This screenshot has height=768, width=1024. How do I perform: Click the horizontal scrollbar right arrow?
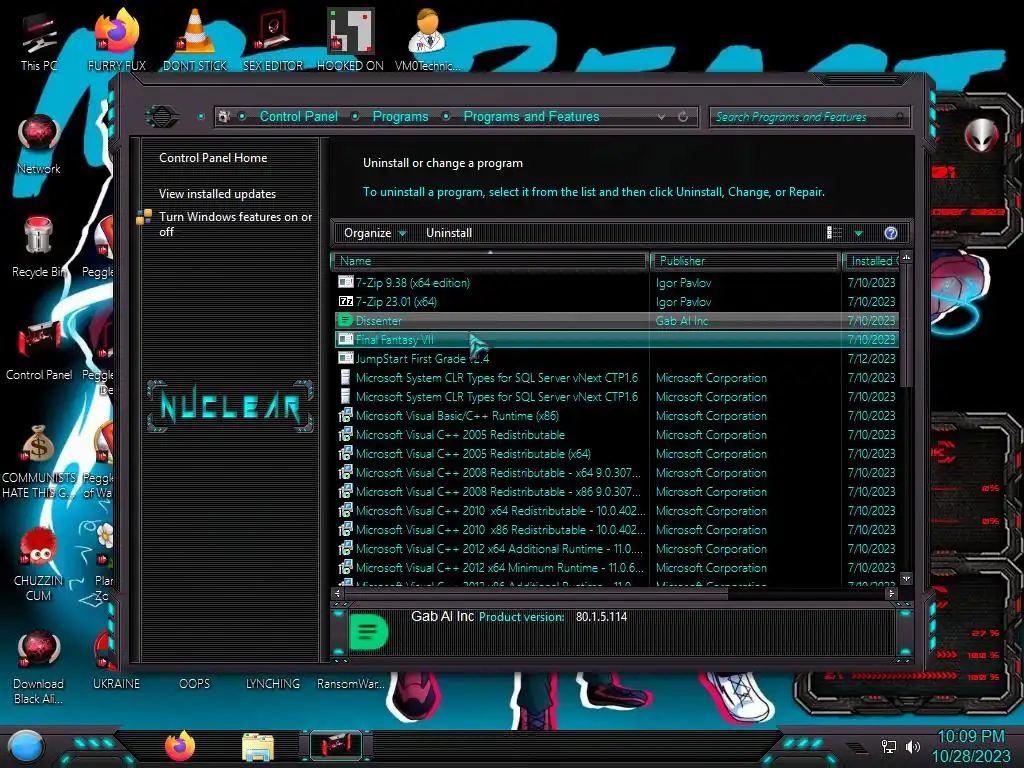point(891,594)
